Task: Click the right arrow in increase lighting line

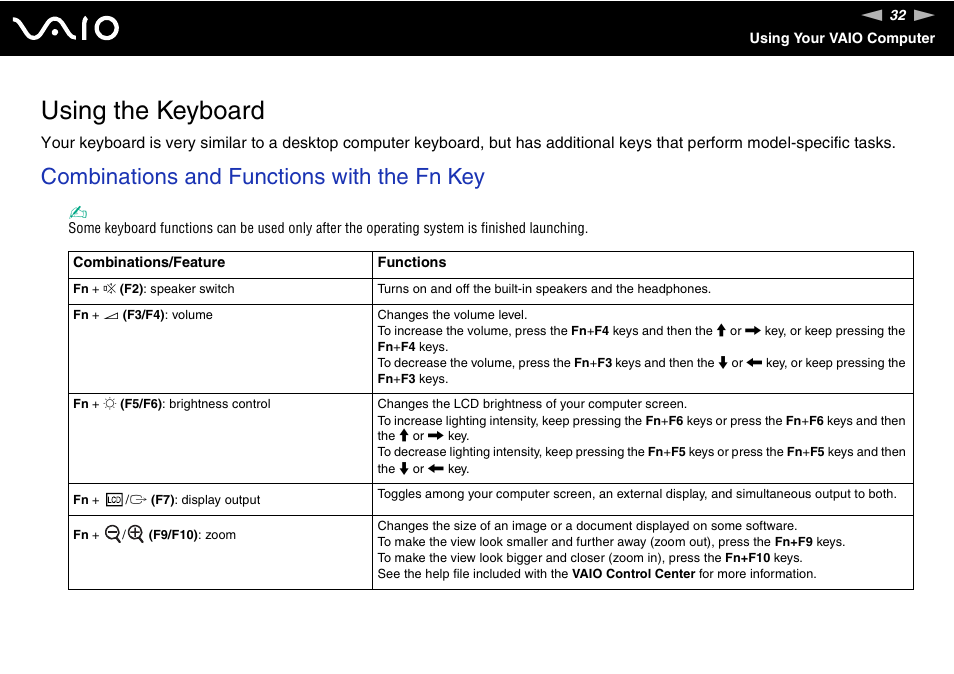Action: tap(436, 436)
